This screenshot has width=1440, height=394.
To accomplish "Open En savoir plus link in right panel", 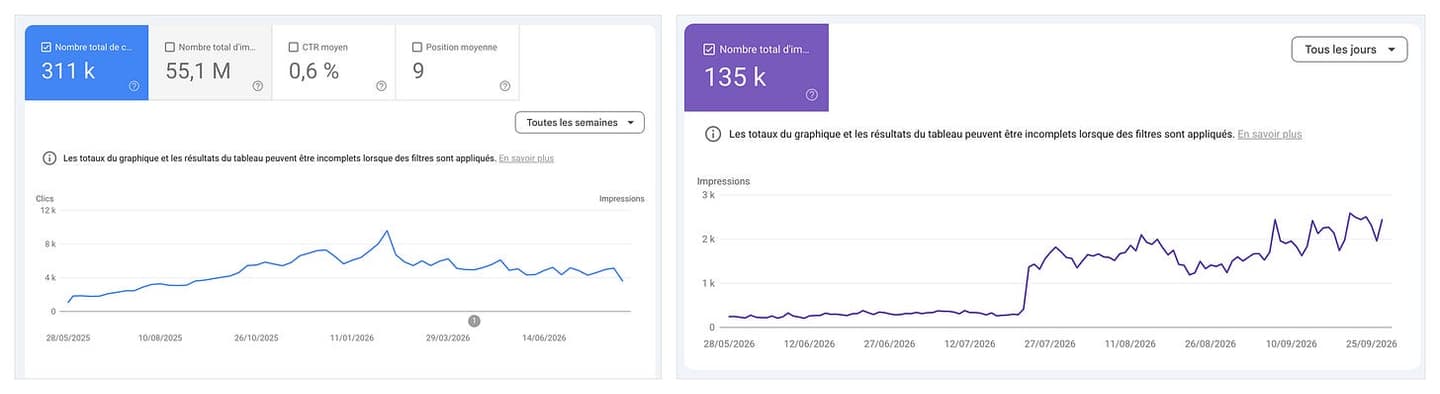I will (x=1269, y=134).
